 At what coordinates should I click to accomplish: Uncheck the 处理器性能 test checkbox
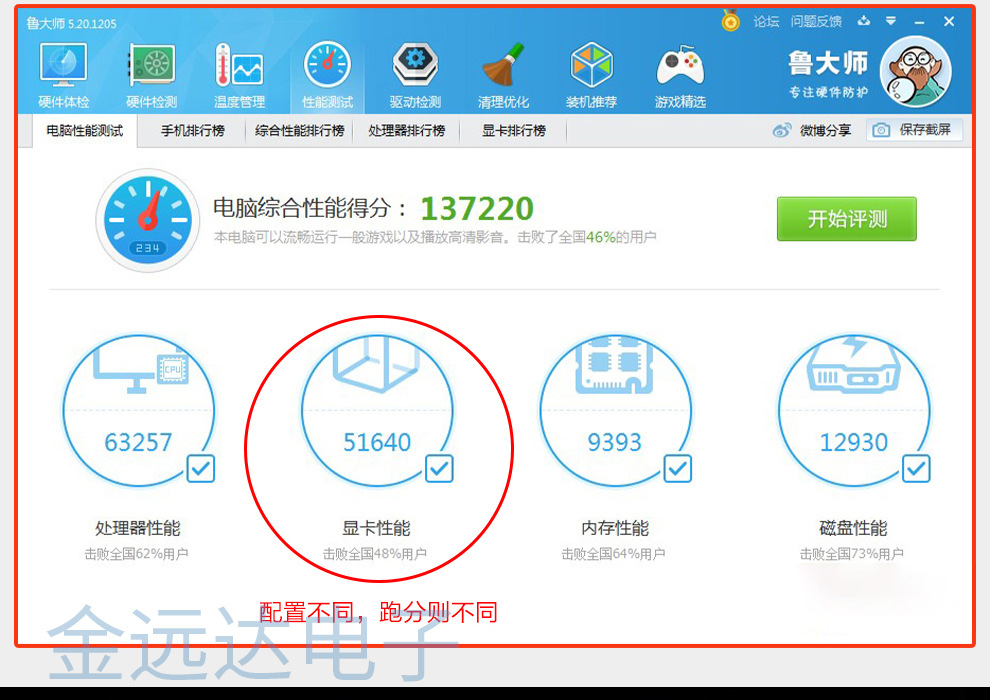pos(201,469)
